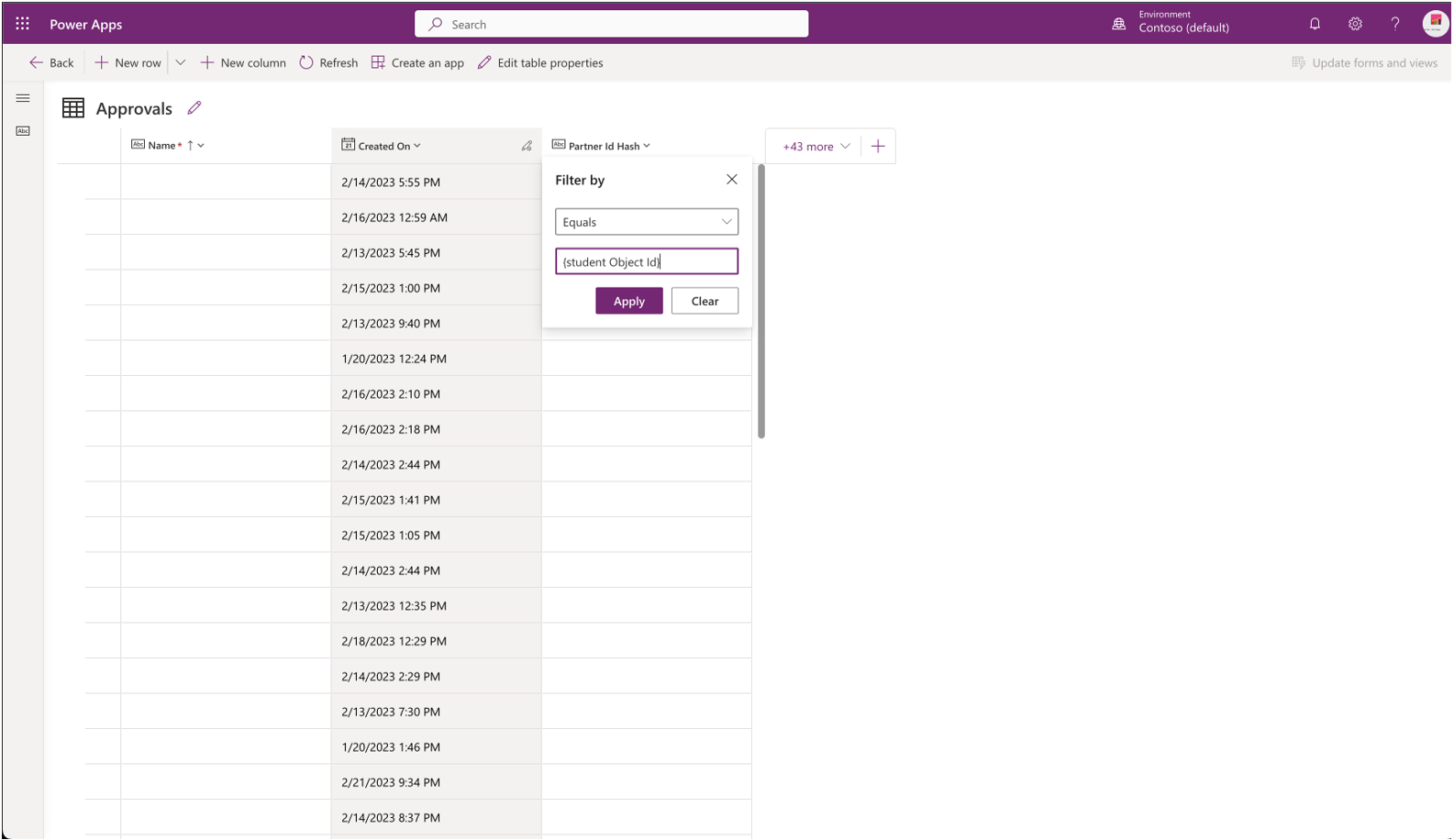Screen dimensions: 1454x840
Task: Select cell 2/13/2023 12:35 PM
Action: point(437,605)
